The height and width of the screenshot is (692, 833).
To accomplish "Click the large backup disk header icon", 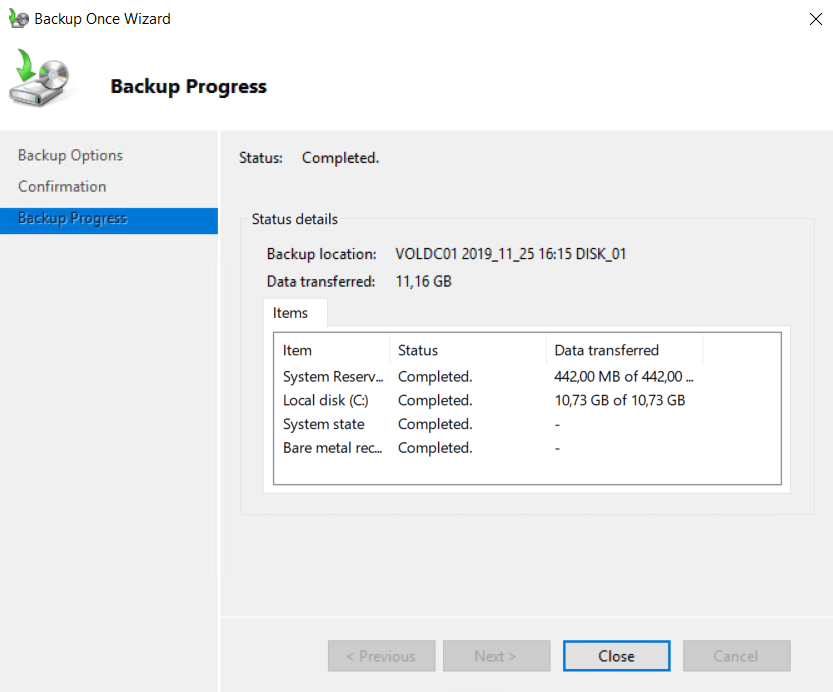I will pos(40,80).
